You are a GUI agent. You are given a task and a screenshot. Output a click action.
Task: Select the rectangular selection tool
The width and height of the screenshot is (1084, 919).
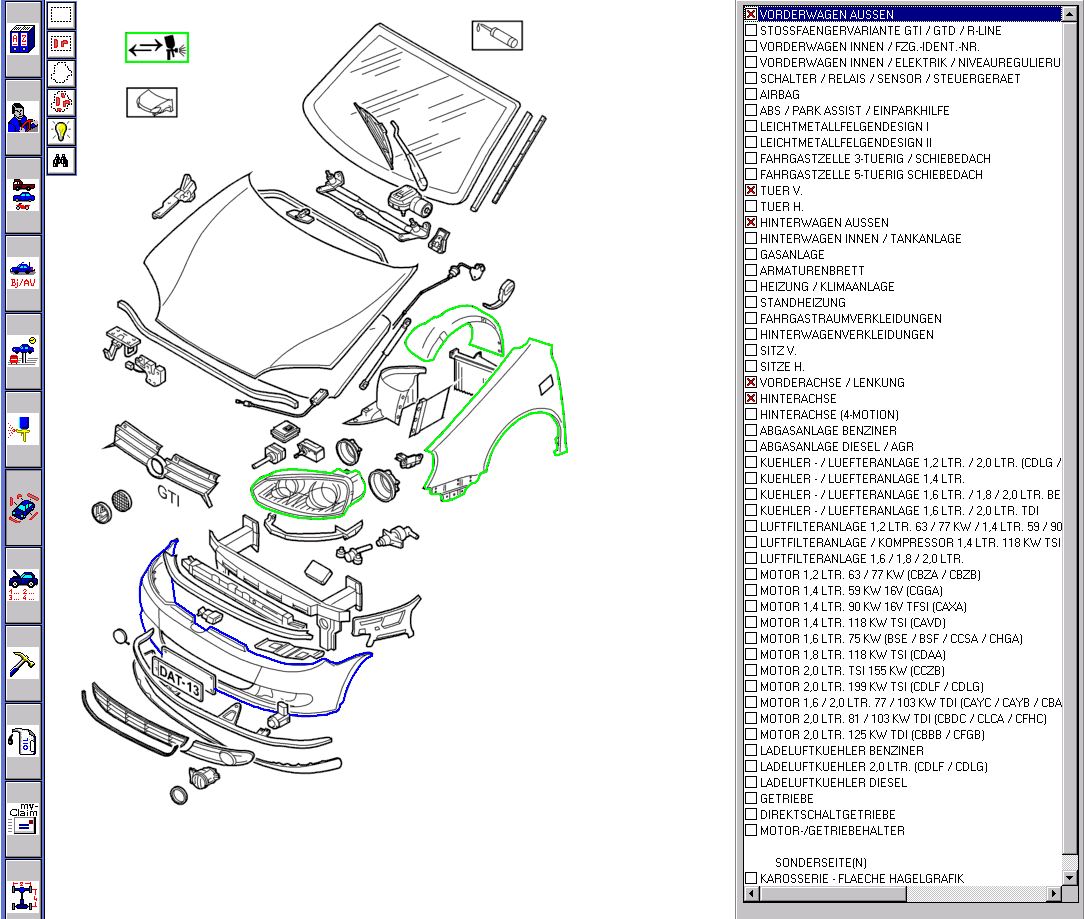[62, 16]
